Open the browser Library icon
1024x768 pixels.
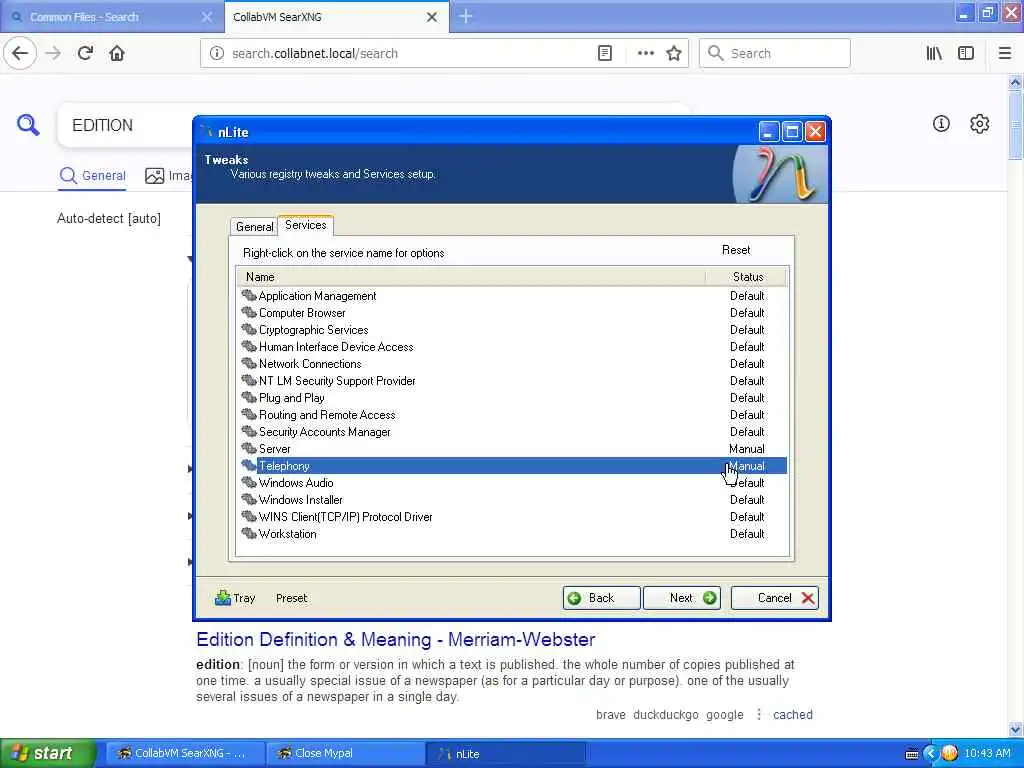tap(934, 53)
